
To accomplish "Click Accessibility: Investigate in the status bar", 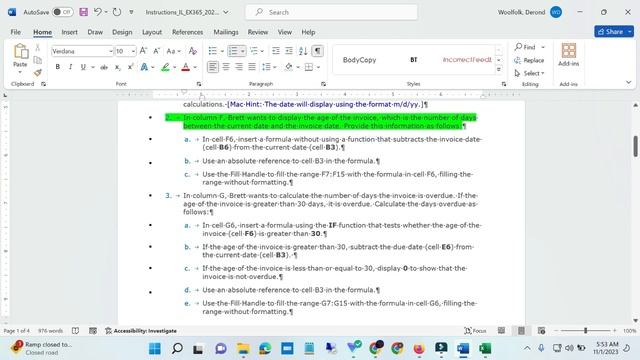I will tap(141, 331).
